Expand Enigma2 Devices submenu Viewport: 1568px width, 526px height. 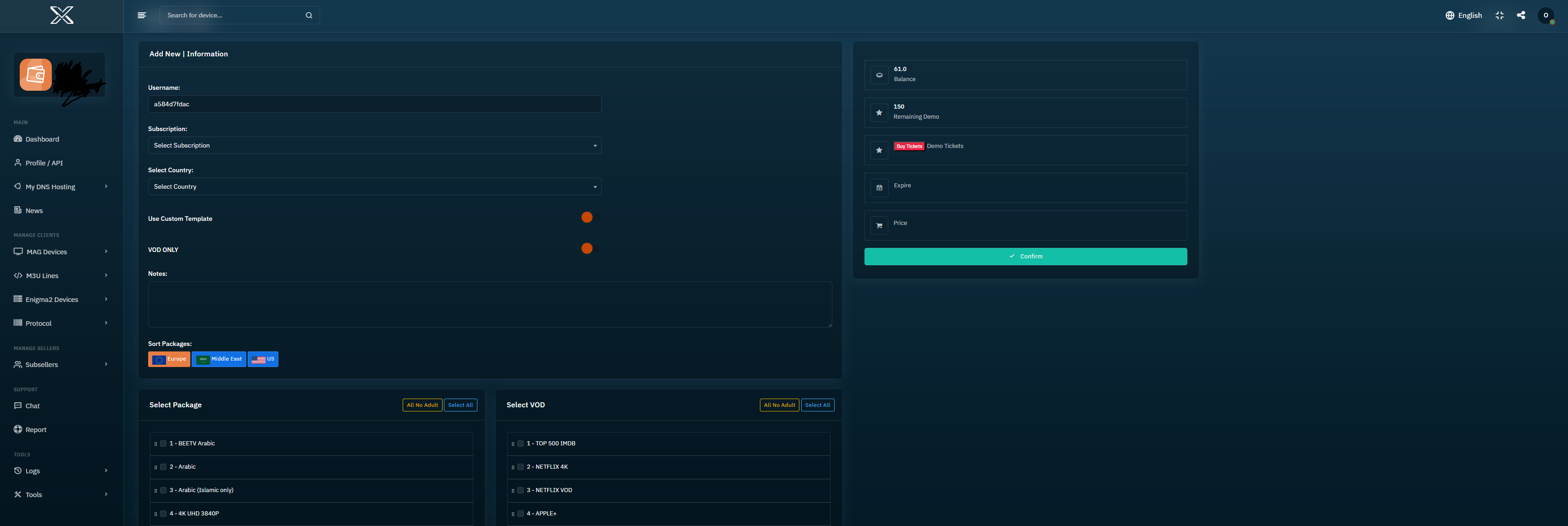[x=61, y=299]
